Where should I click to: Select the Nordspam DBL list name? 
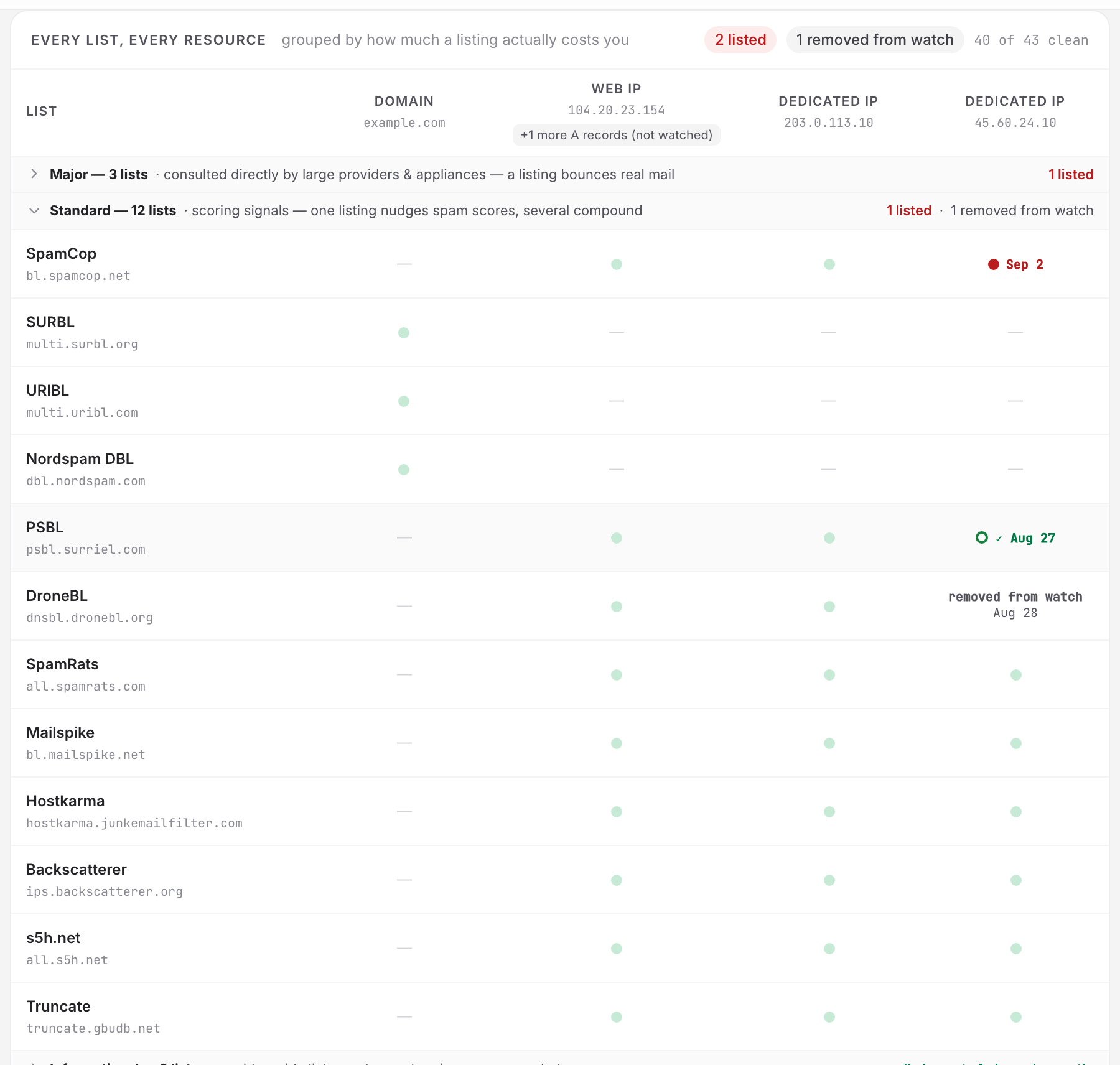coord(80,459)
